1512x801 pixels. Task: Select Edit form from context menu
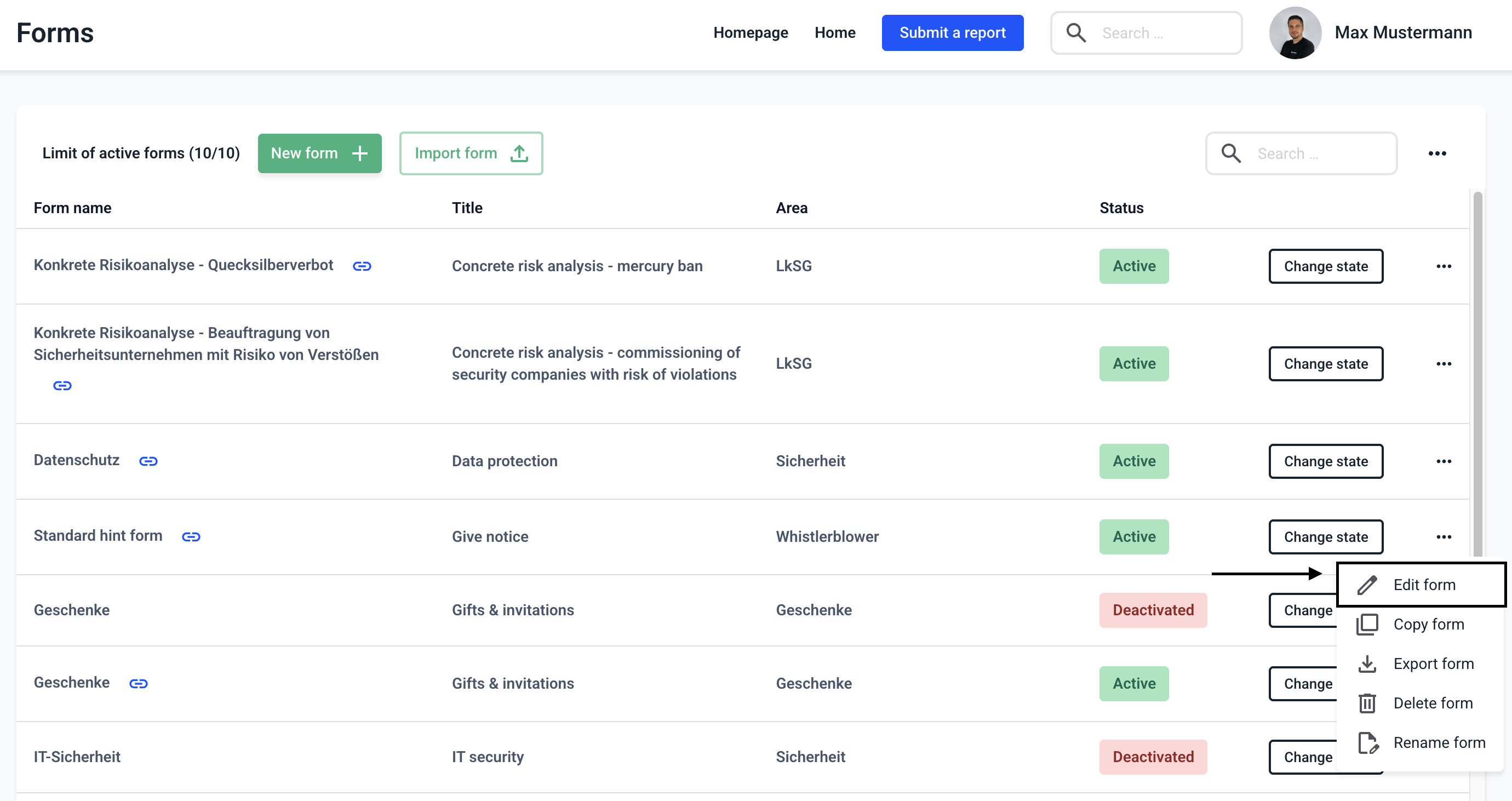1423,585
